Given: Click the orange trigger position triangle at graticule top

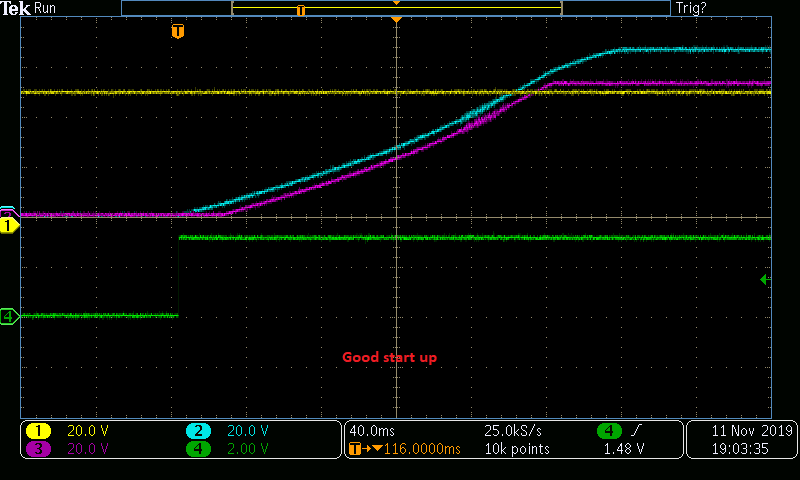Looking at the screenshot, I should point(396,19).
